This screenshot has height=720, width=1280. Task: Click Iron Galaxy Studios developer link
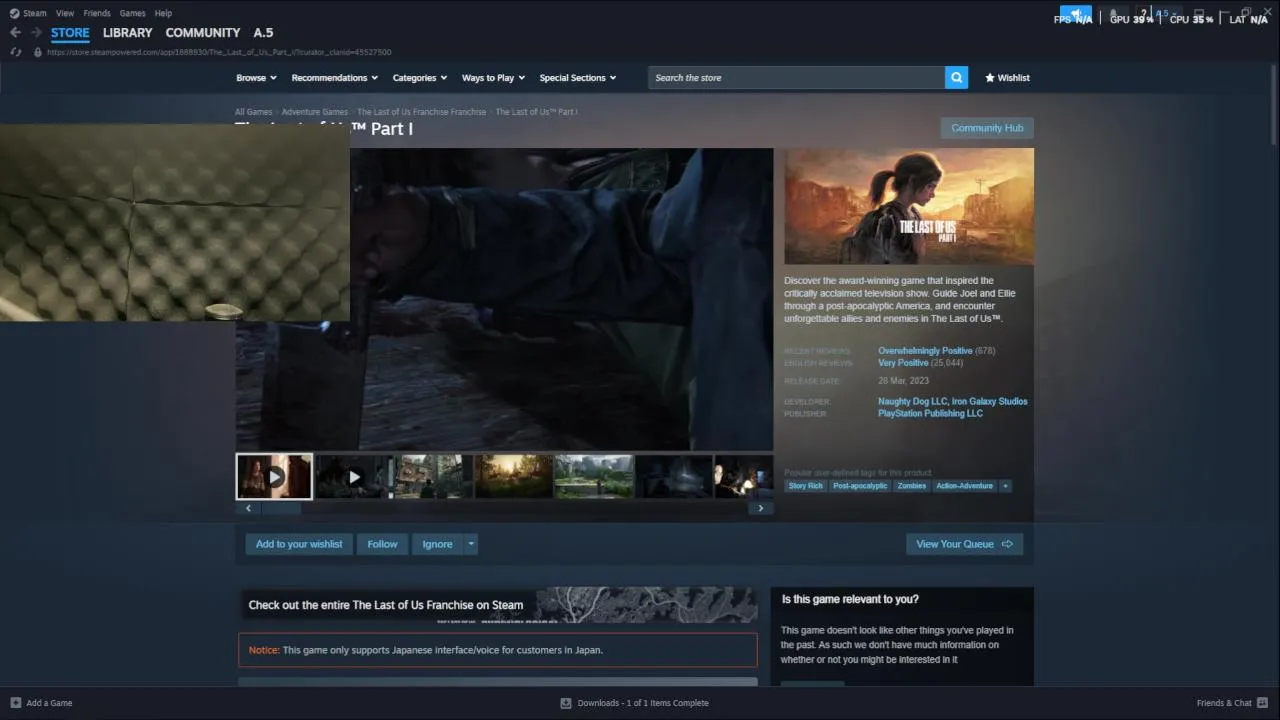coord(989,402)
